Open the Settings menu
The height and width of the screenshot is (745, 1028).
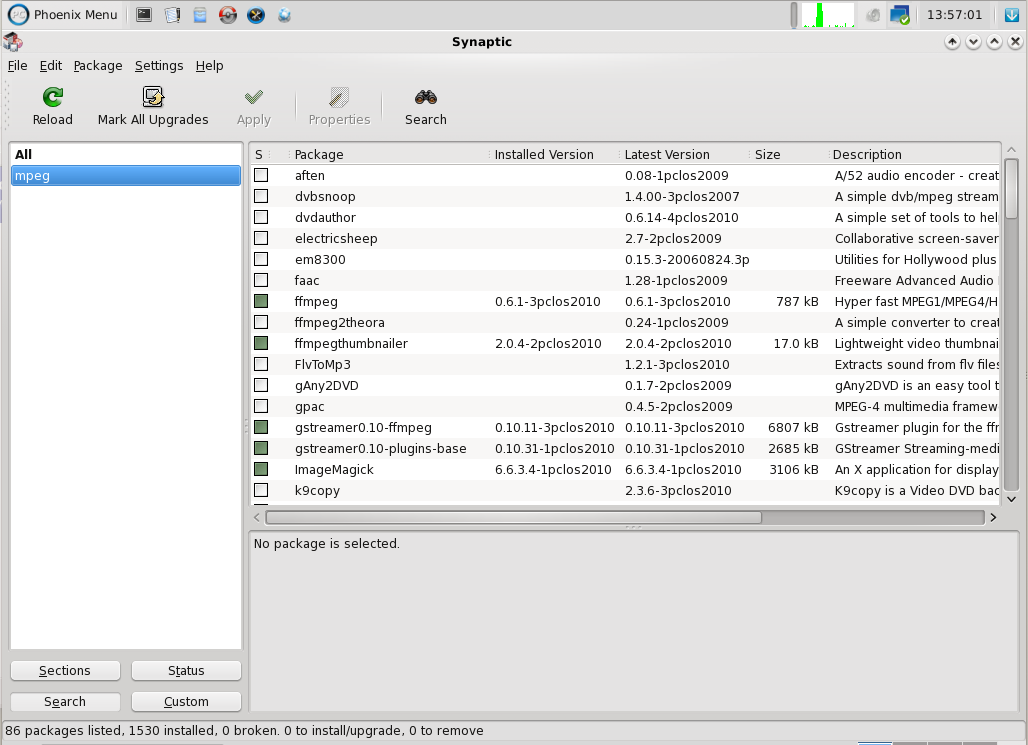pyautogui.click(x=159, y=66)
